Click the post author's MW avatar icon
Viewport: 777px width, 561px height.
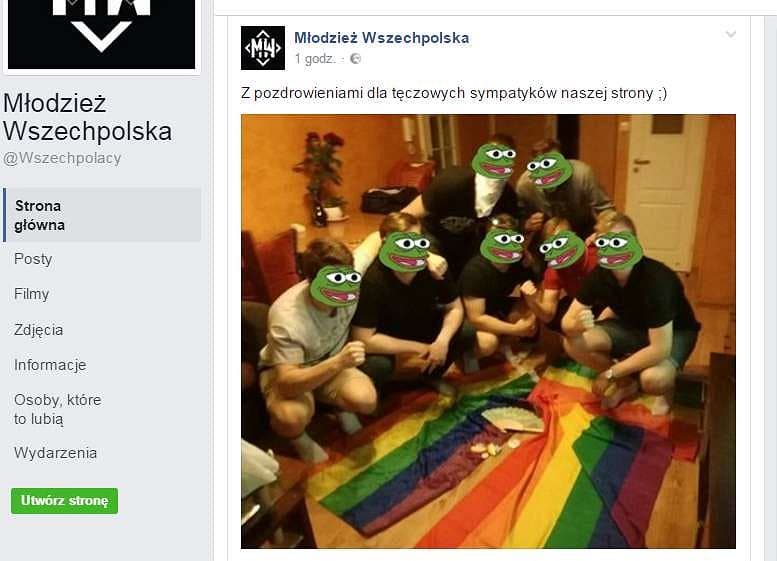pos(263,48)
